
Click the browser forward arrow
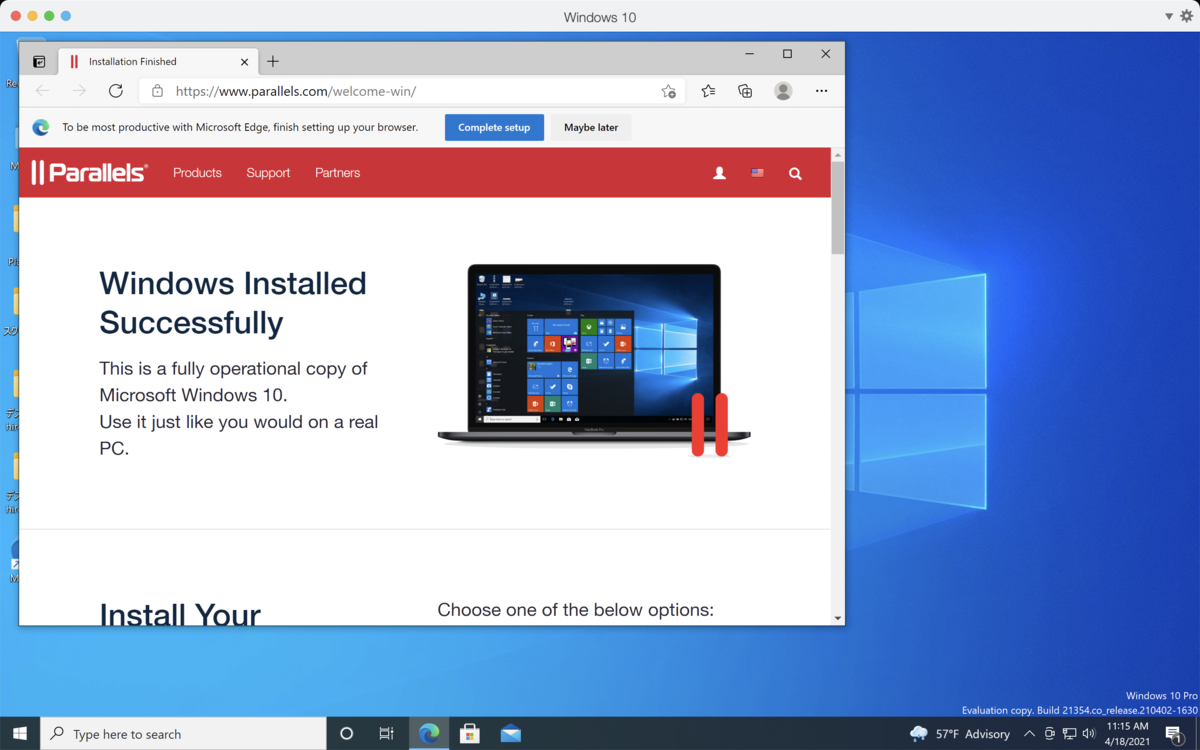point(79,91)
